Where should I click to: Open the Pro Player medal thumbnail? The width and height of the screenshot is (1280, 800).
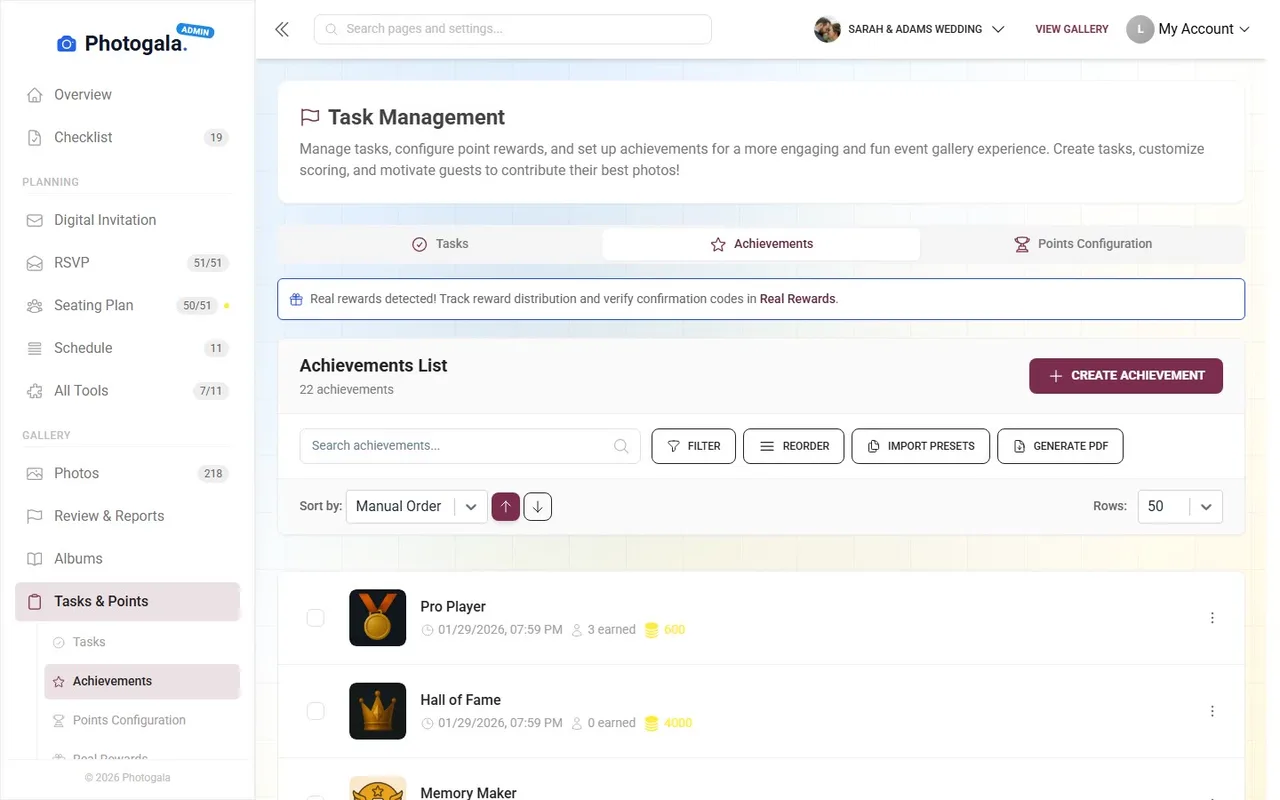378,618
